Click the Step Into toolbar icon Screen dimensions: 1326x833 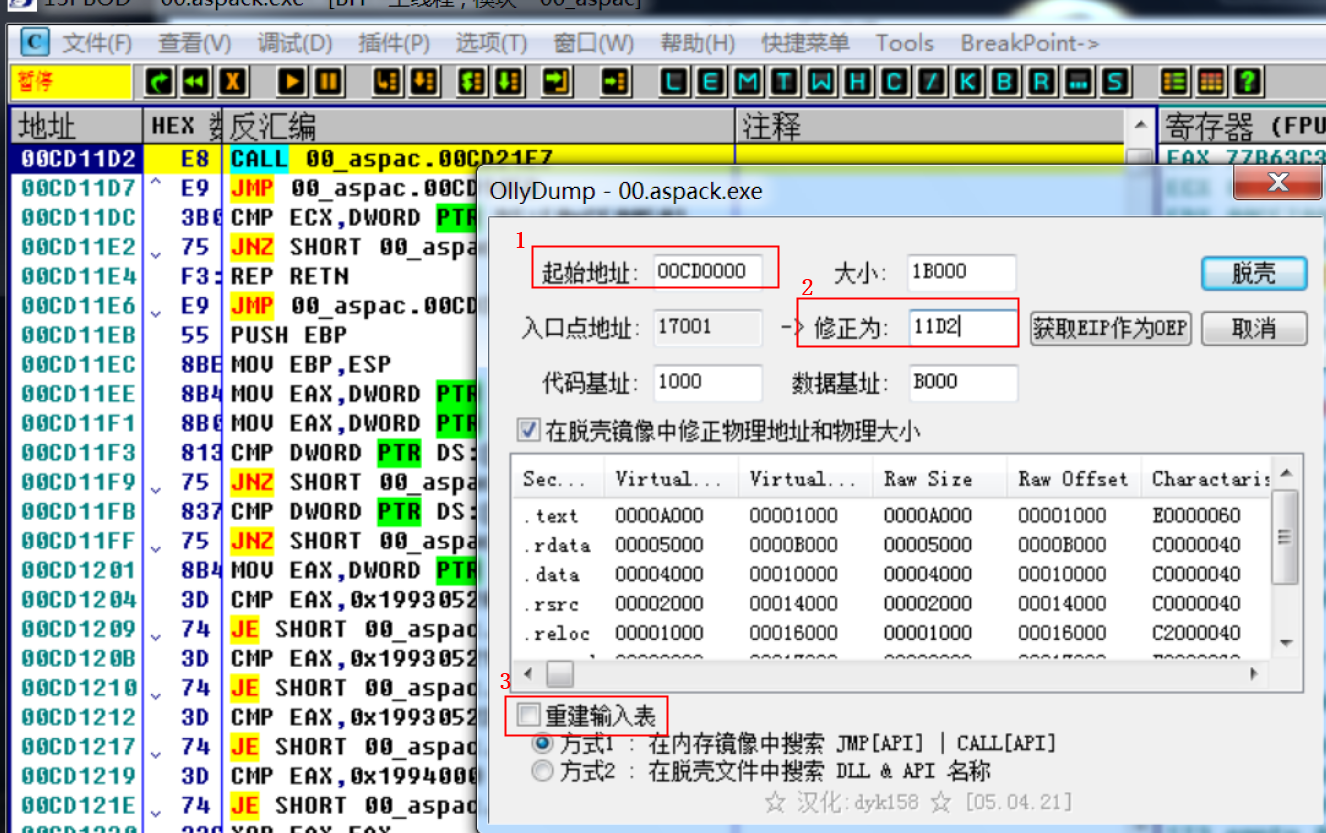tap(386, 81)
